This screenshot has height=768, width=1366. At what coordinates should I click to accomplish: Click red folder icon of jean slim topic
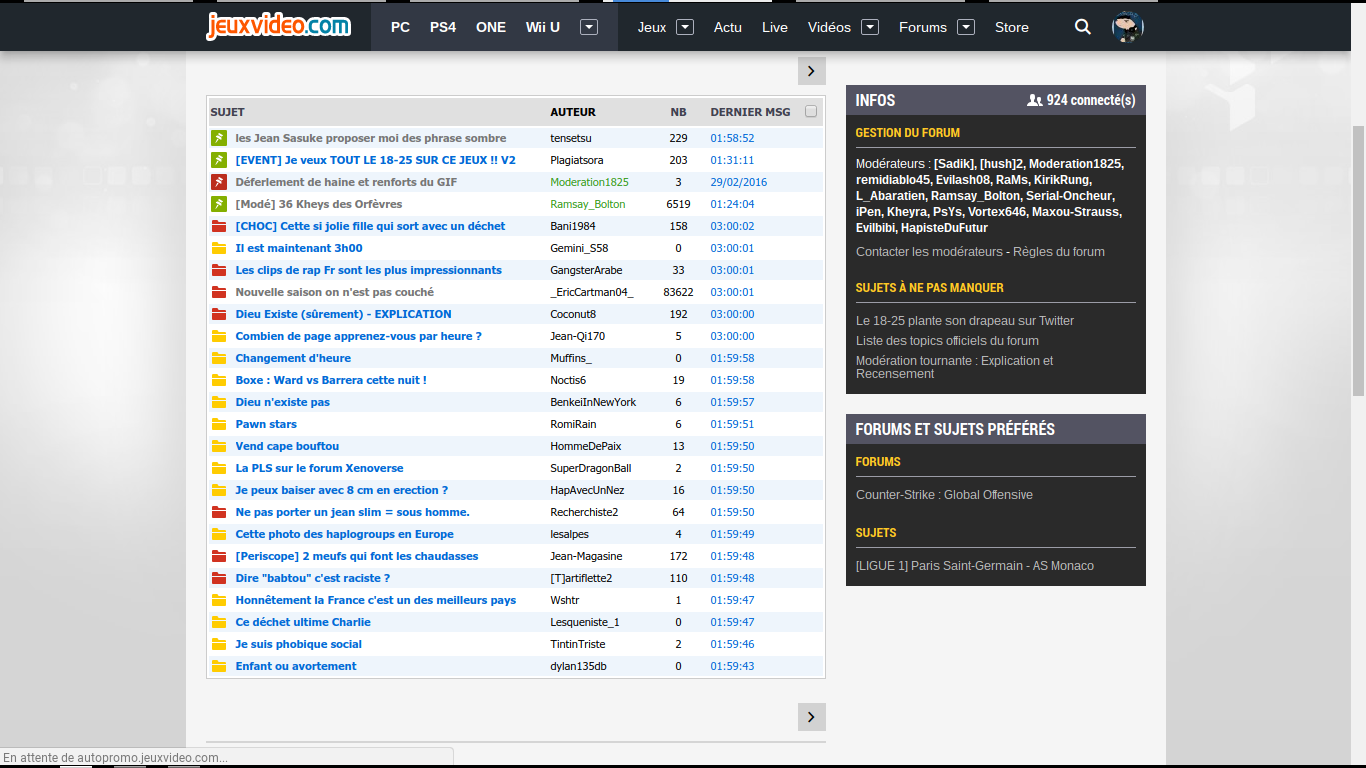(x=219, y=512)
